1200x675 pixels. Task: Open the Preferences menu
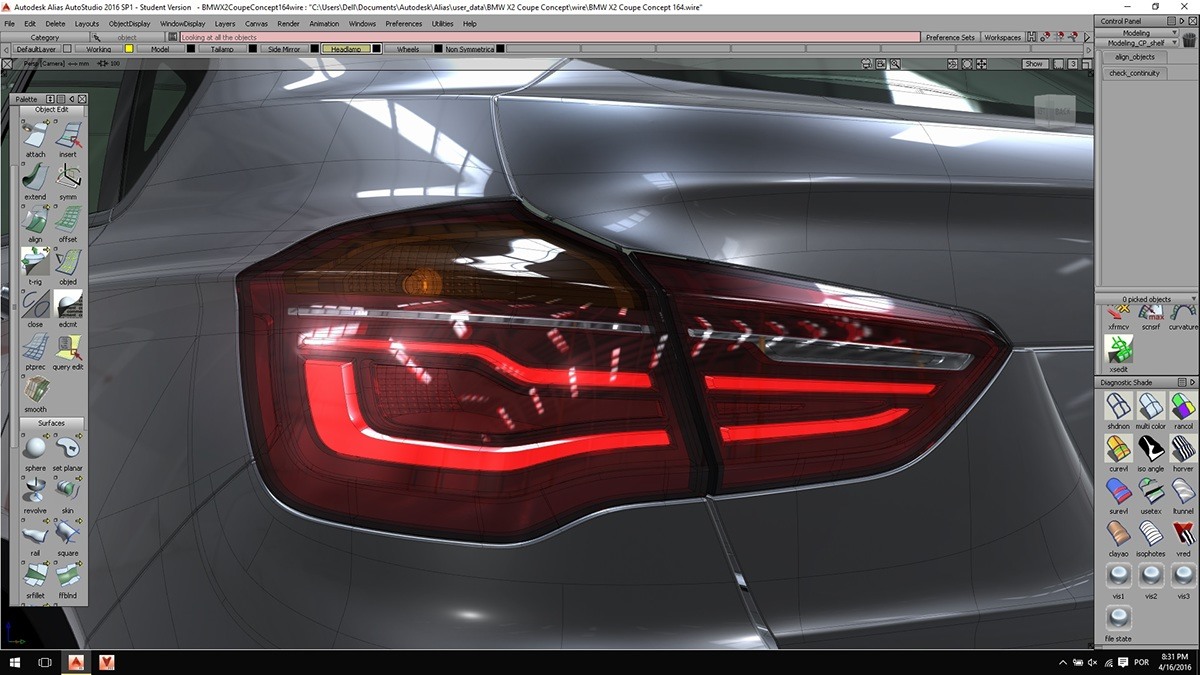(403, 23)
